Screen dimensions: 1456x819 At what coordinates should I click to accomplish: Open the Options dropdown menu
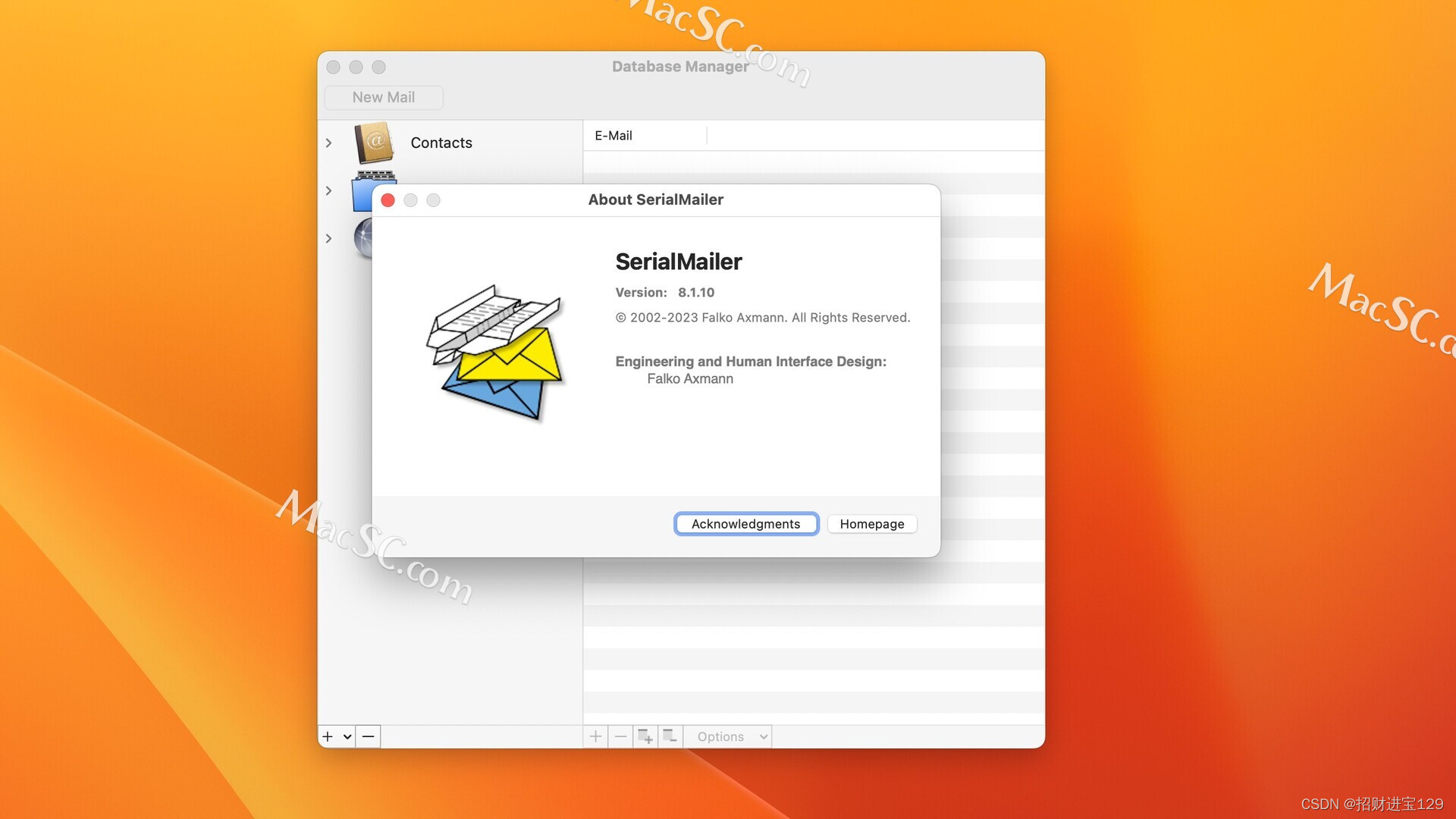(x=729, y=736)
